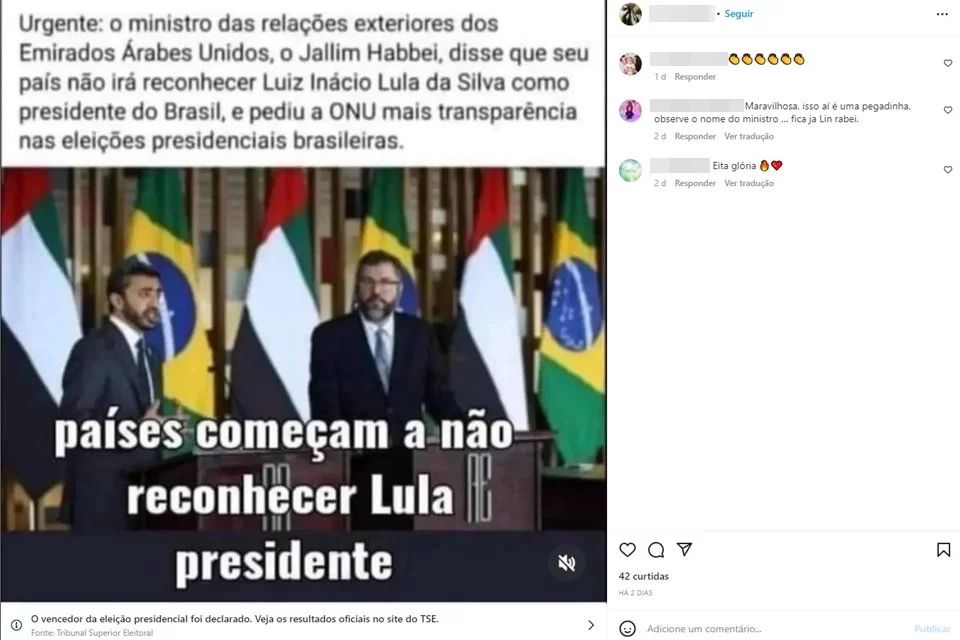
Task: Reply to the 'Eita glória' comment
Action: (695, 183)
